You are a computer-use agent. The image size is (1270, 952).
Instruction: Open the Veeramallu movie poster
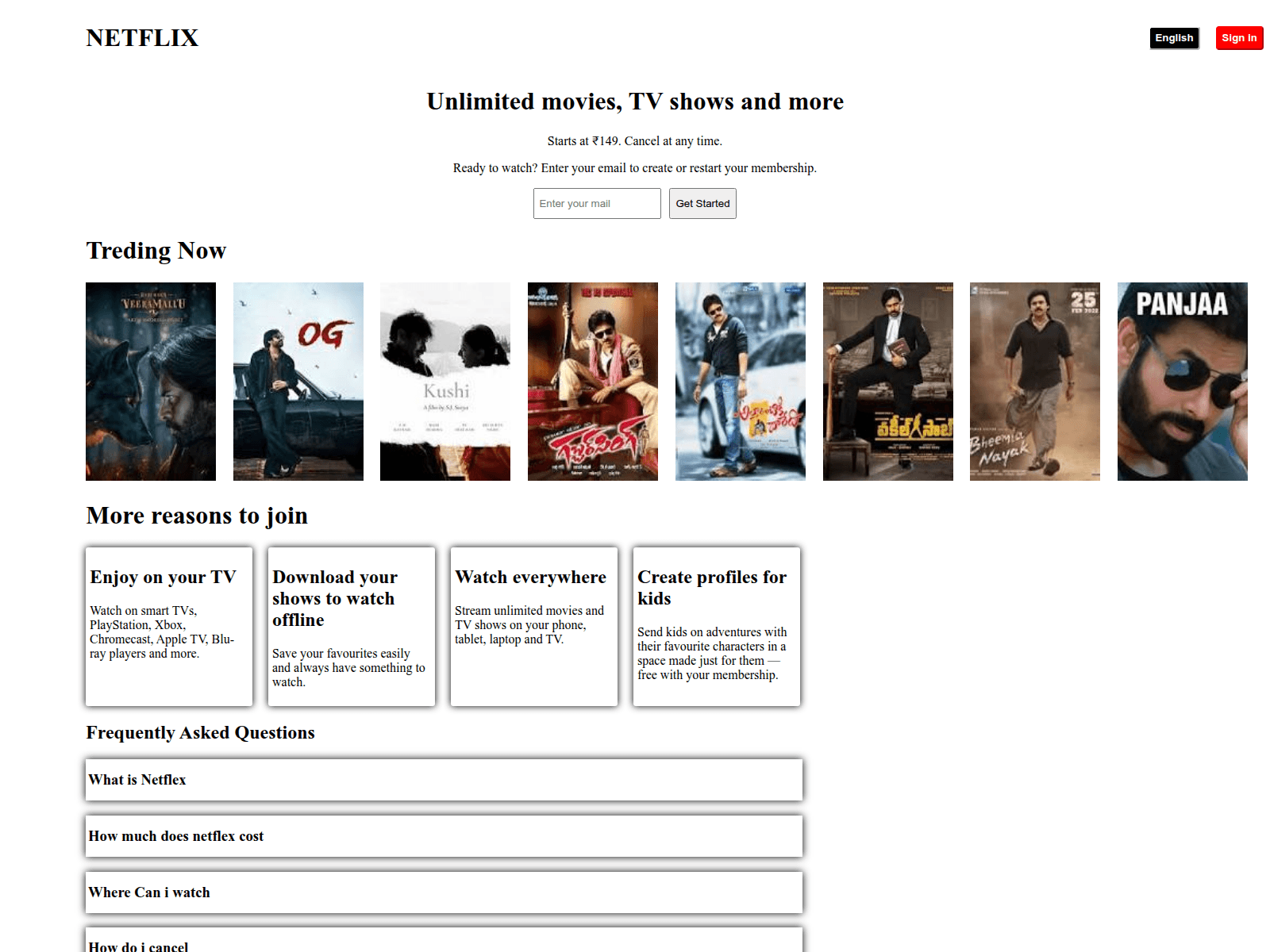point(151,382)
